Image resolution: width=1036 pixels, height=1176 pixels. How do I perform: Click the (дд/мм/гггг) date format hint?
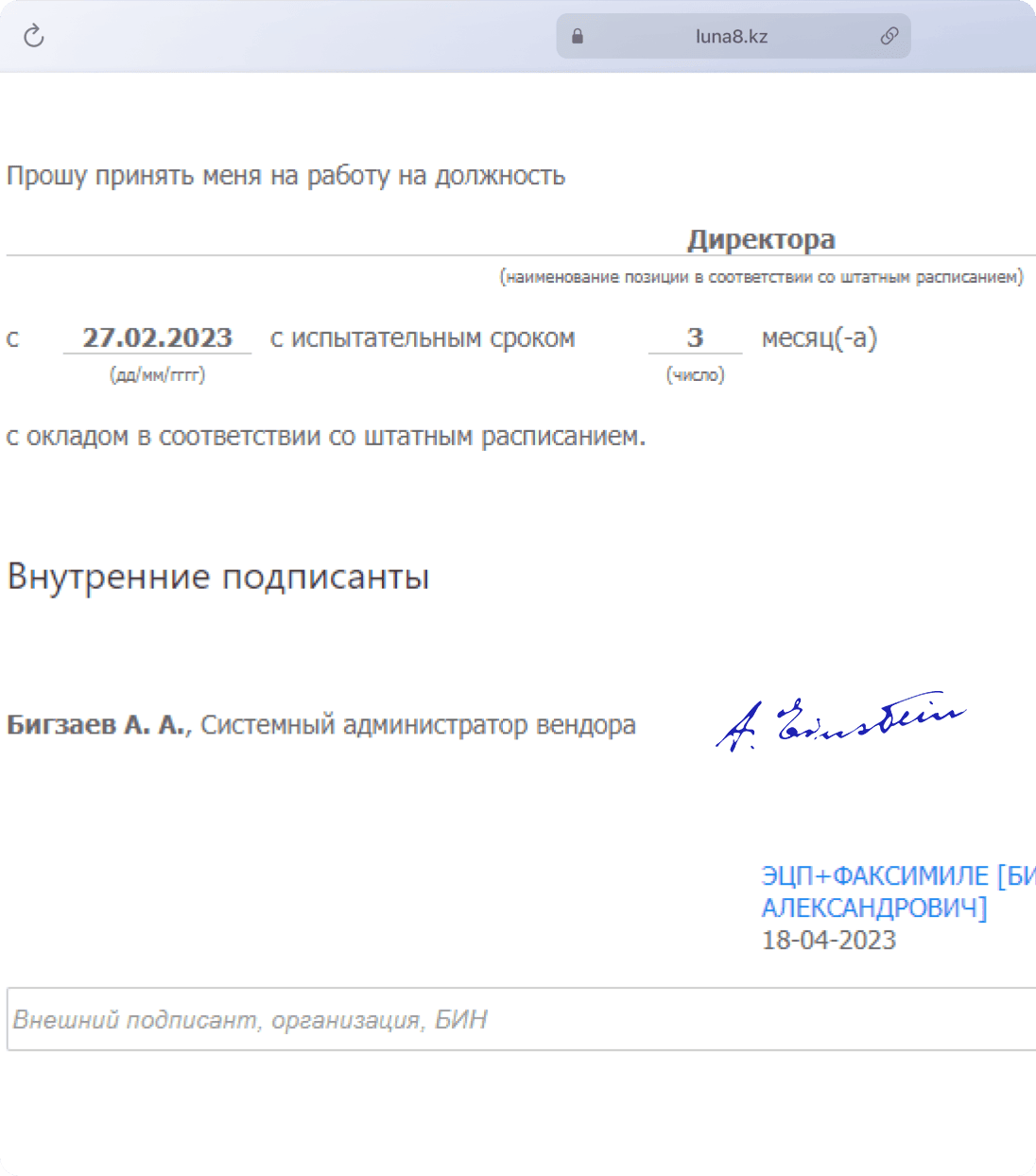click(x=157, y=374)
